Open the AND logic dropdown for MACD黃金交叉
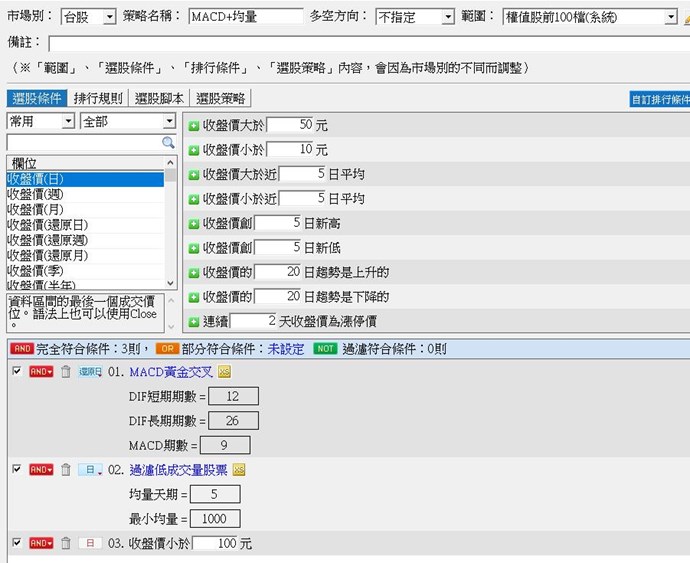This screenshot has width=690, height=563. (41, 372)
